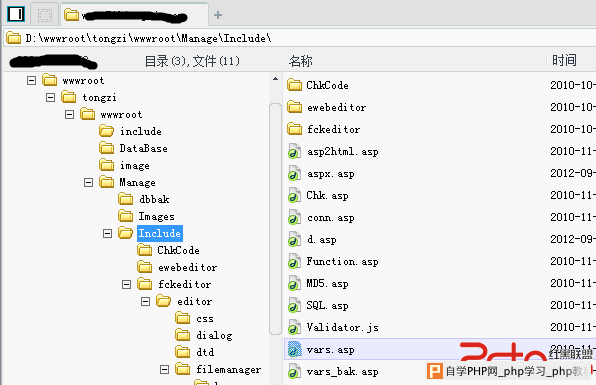Click the vars.asp file icon
Image resolution: width=596 pixels, height=385 pixels.
294,350
